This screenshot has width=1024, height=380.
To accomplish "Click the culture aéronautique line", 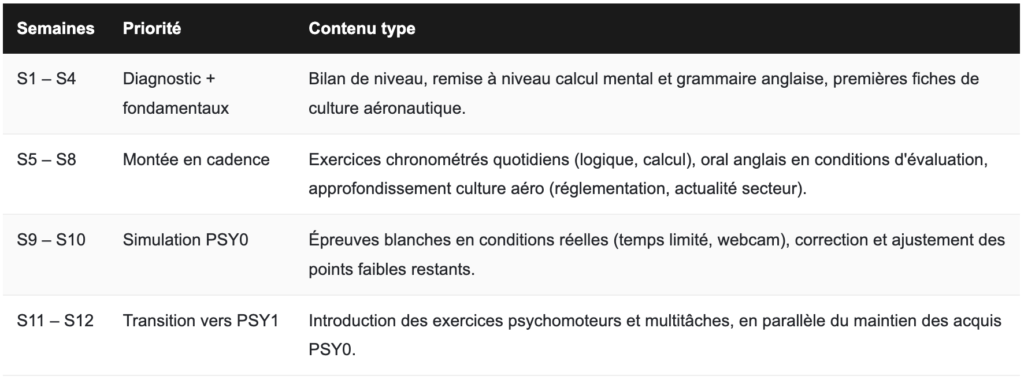I will pyautogui.click(x=387, y=108).
